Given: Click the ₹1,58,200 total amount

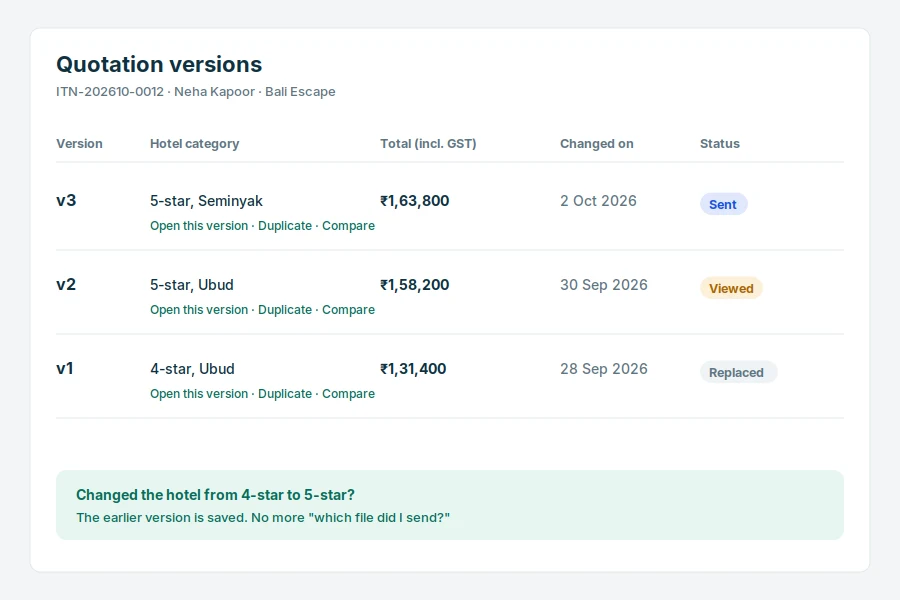Looking at the screenshot, I should (x=414, y=285).
